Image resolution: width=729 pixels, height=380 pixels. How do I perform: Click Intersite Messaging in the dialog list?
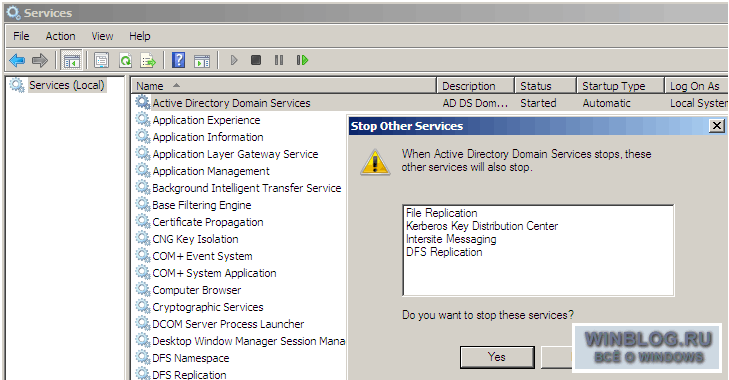click(451, 239)
